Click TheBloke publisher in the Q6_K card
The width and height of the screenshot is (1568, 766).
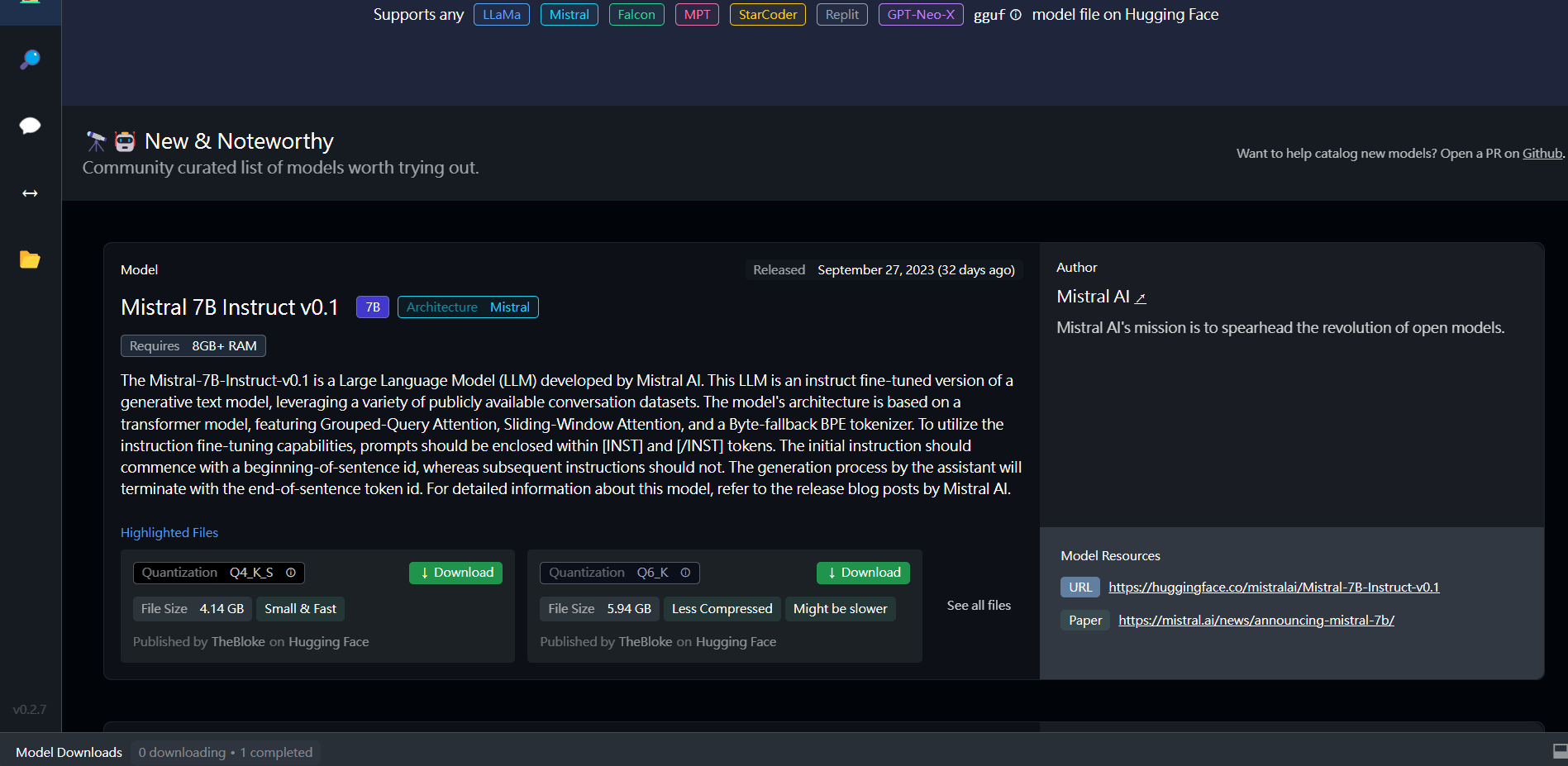[646, 642]
